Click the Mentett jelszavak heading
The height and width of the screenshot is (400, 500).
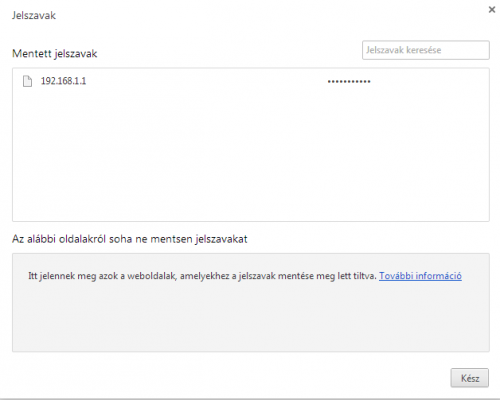point(55,54)
